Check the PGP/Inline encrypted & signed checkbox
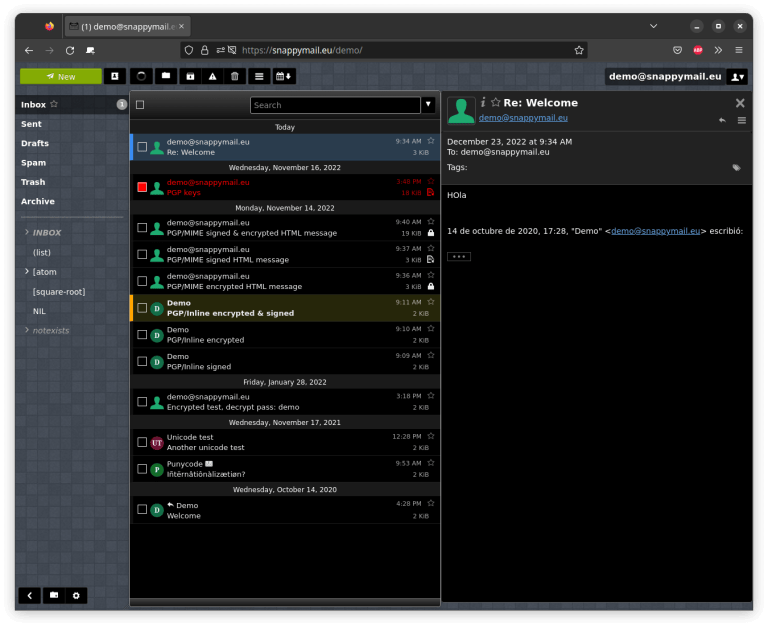The height and width of the screenshot is (627, 768). click(142, 308)
